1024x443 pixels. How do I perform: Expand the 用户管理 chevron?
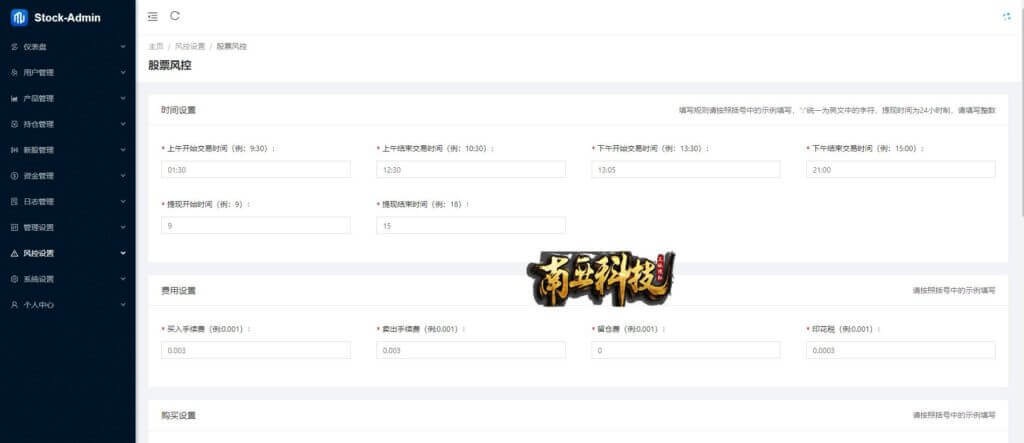point(123,73)
